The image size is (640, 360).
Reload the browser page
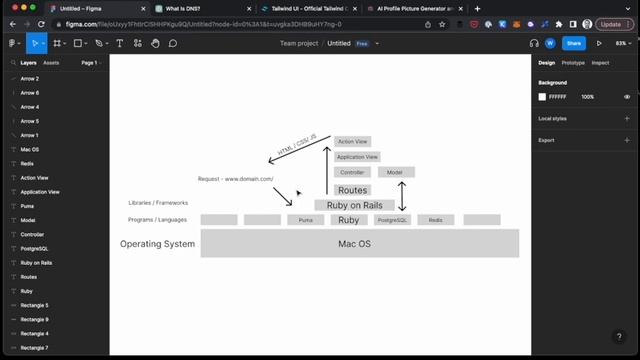(41, 24)
